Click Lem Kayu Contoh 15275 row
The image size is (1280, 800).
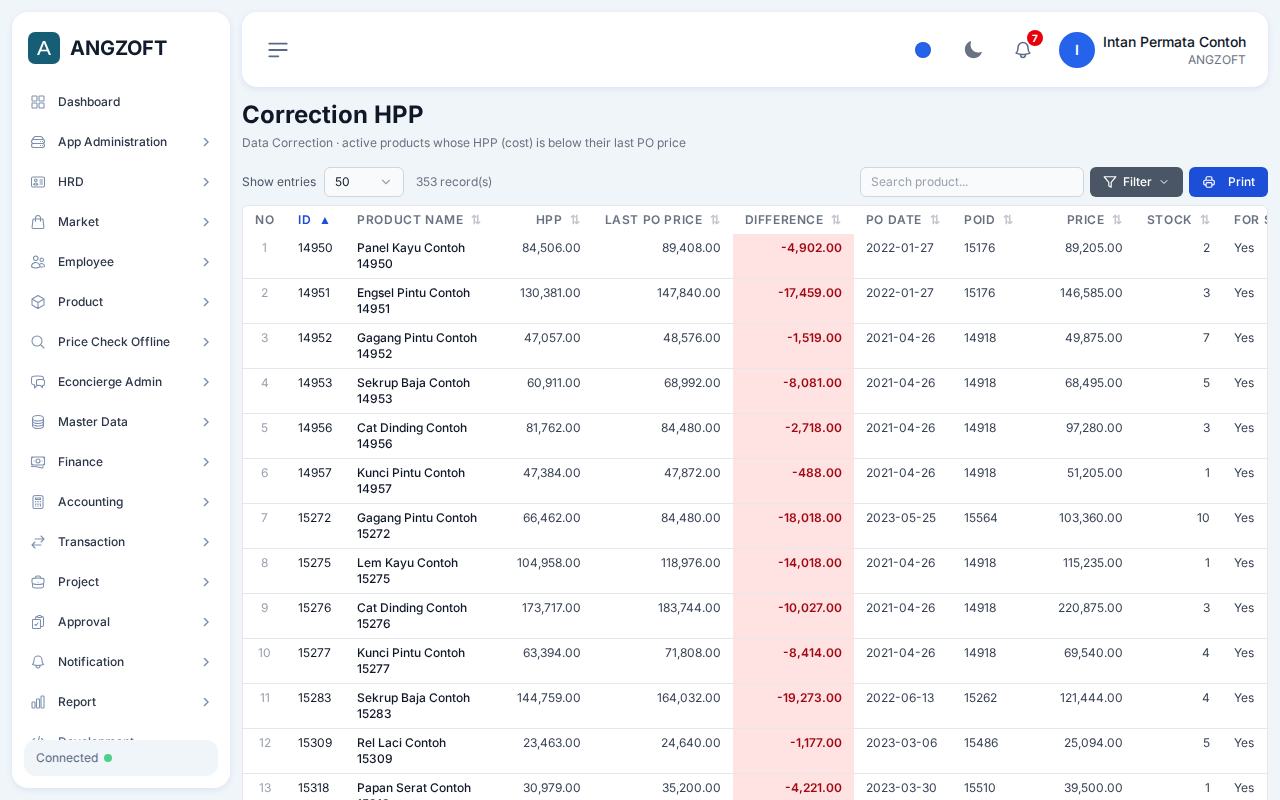[754, 571]
